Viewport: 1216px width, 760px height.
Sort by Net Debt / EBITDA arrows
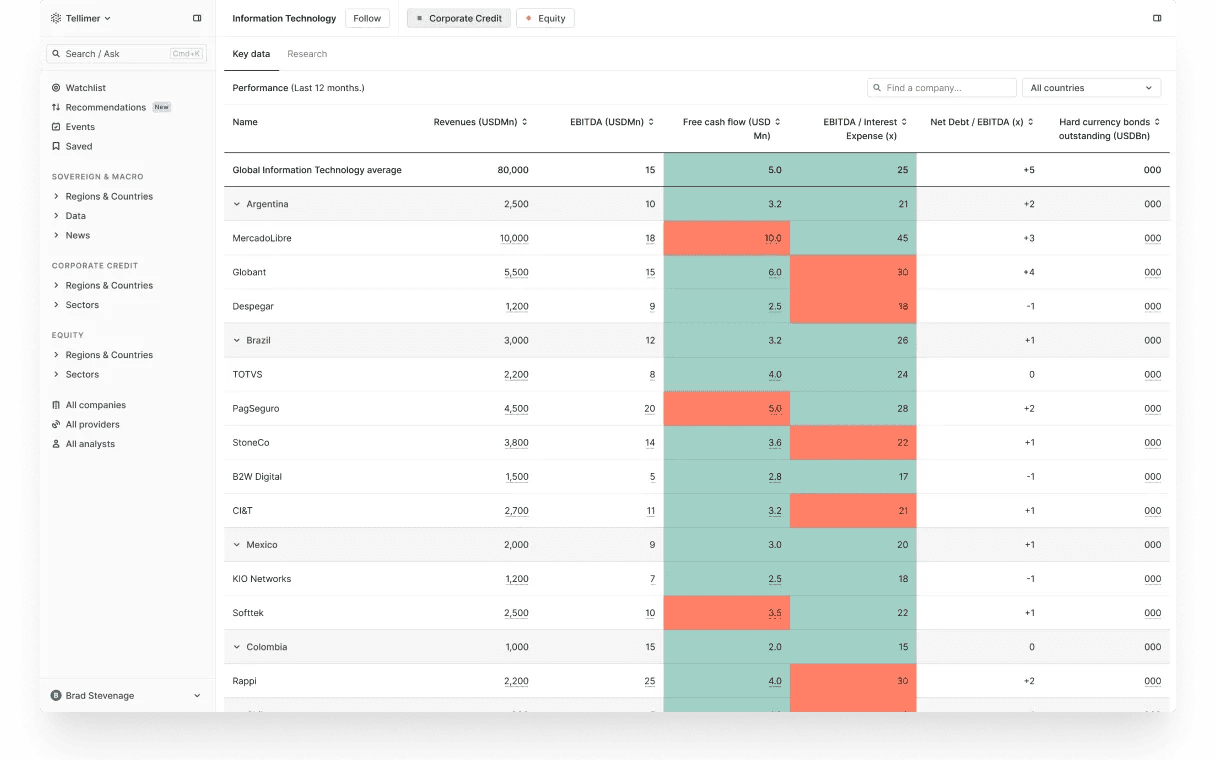tap(1030, 122)
